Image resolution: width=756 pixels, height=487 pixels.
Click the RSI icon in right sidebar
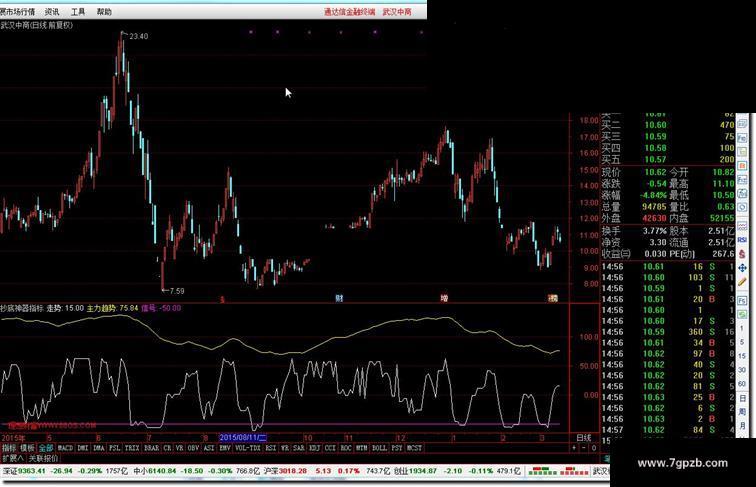(742, 239)
